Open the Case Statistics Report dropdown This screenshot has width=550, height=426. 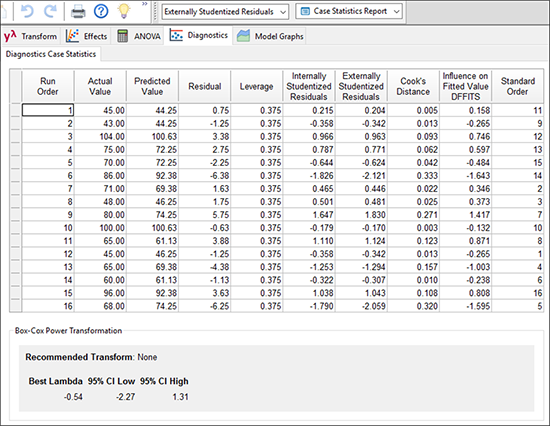(349, 12)
